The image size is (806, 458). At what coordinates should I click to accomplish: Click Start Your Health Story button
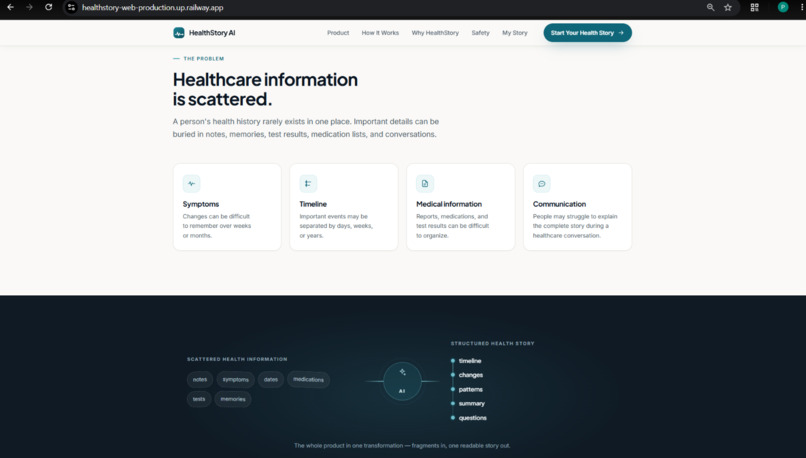(588, 33)
